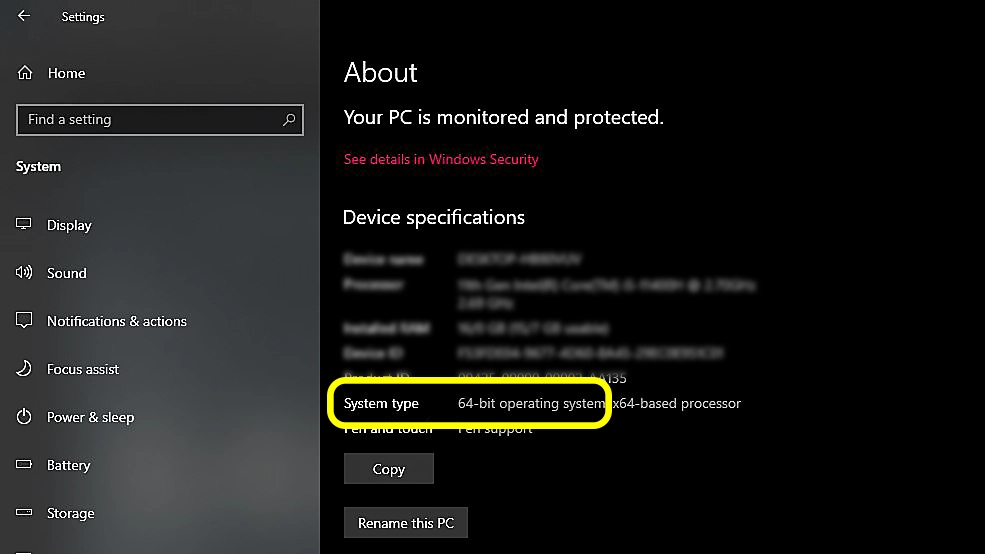This screenshot has height=554, width=985.
Task: Click the Home label in the sidebar
Action: click(67, 73)
